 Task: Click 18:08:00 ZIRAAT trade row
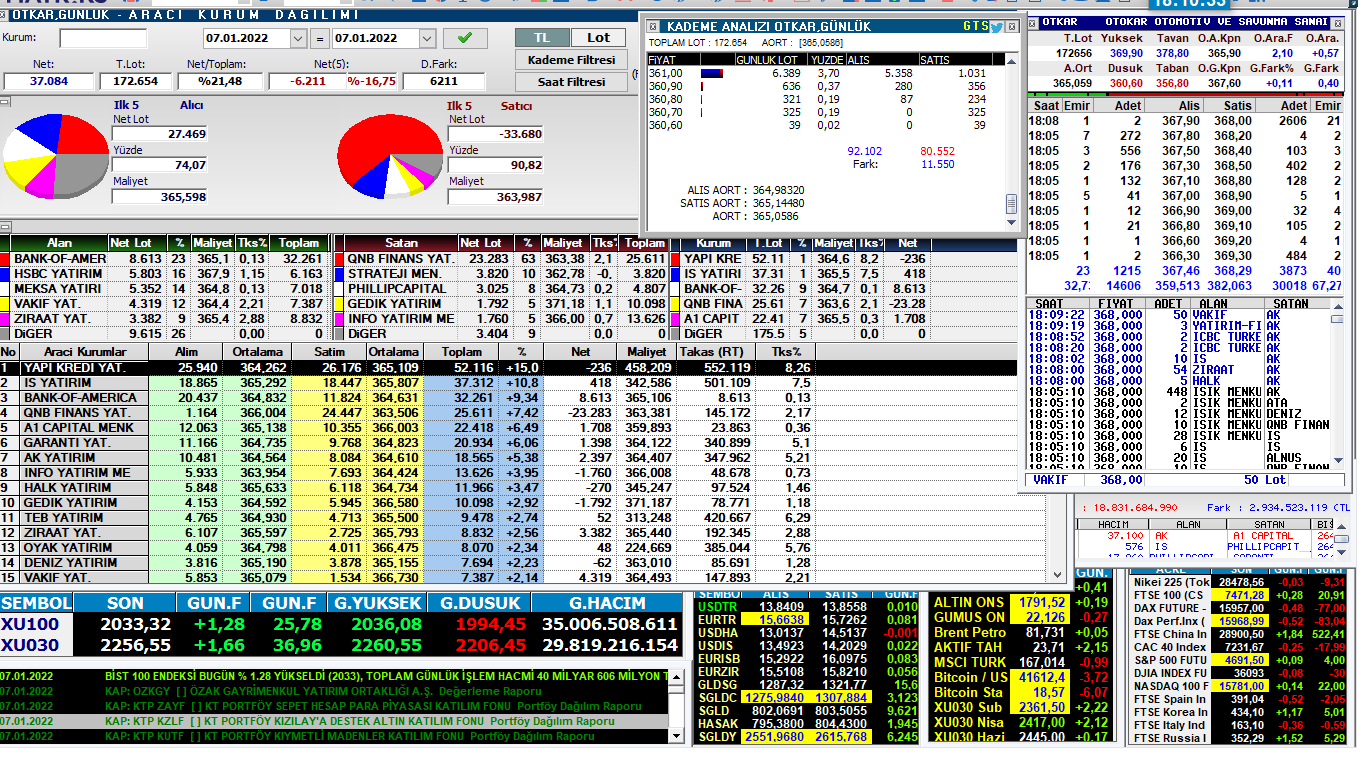1180,370
